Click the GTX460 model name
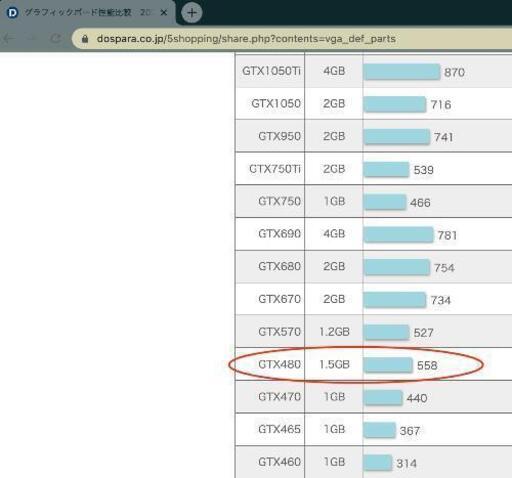The width and height of the screenshot is (512, 478). [279, 462]
